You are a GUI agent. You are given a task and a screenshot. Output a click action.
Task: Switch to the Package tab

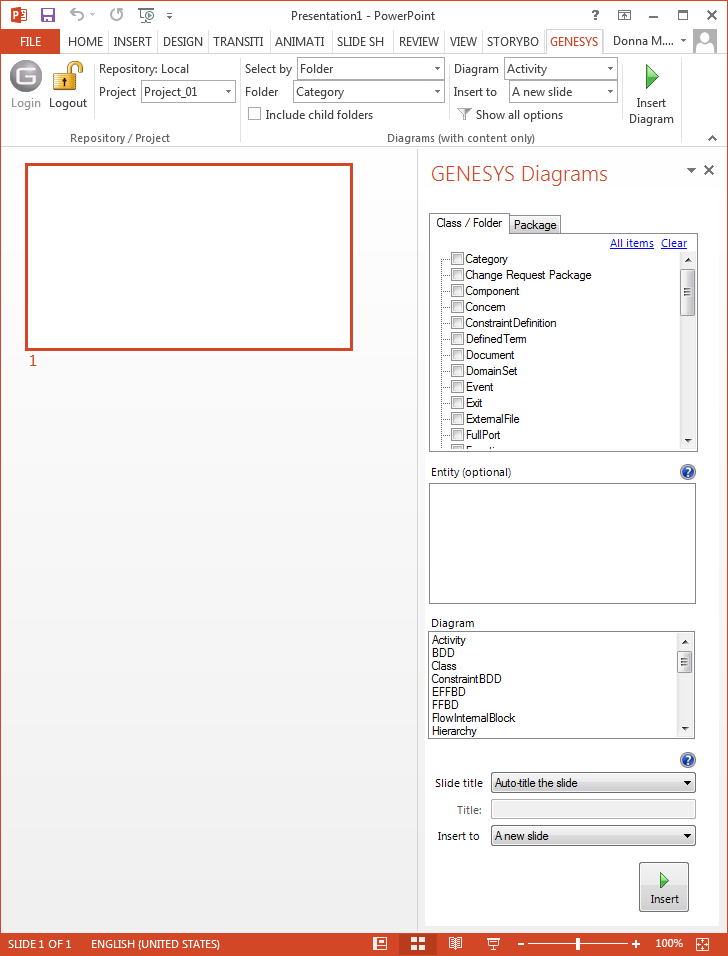coord(535,224)
